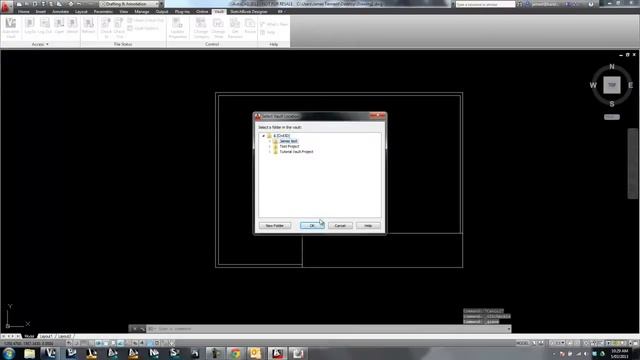Image resolution: width=640 pixels, height=360 pixels.
Task: Click the Revise ribbon icon
Action: point(250,26)
